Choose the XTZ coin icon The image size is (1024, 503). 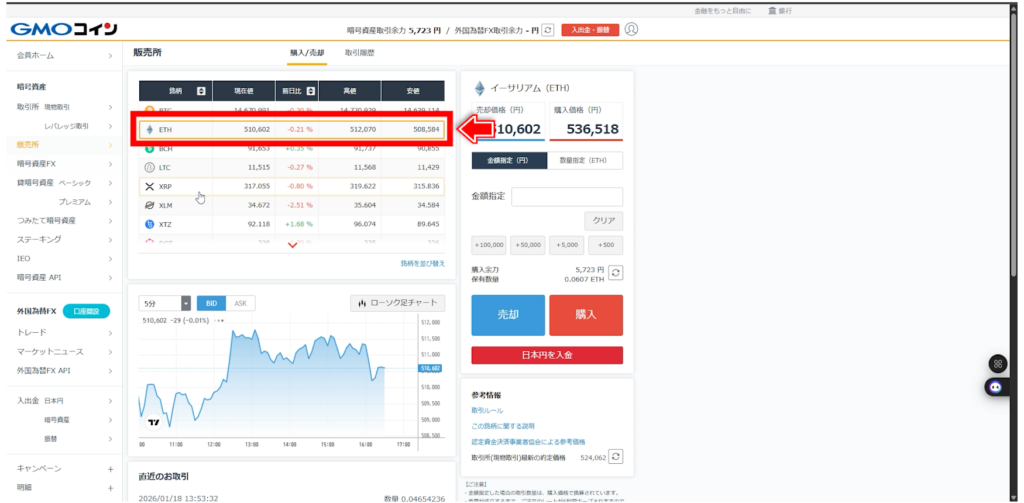click(x=150, y=224)
